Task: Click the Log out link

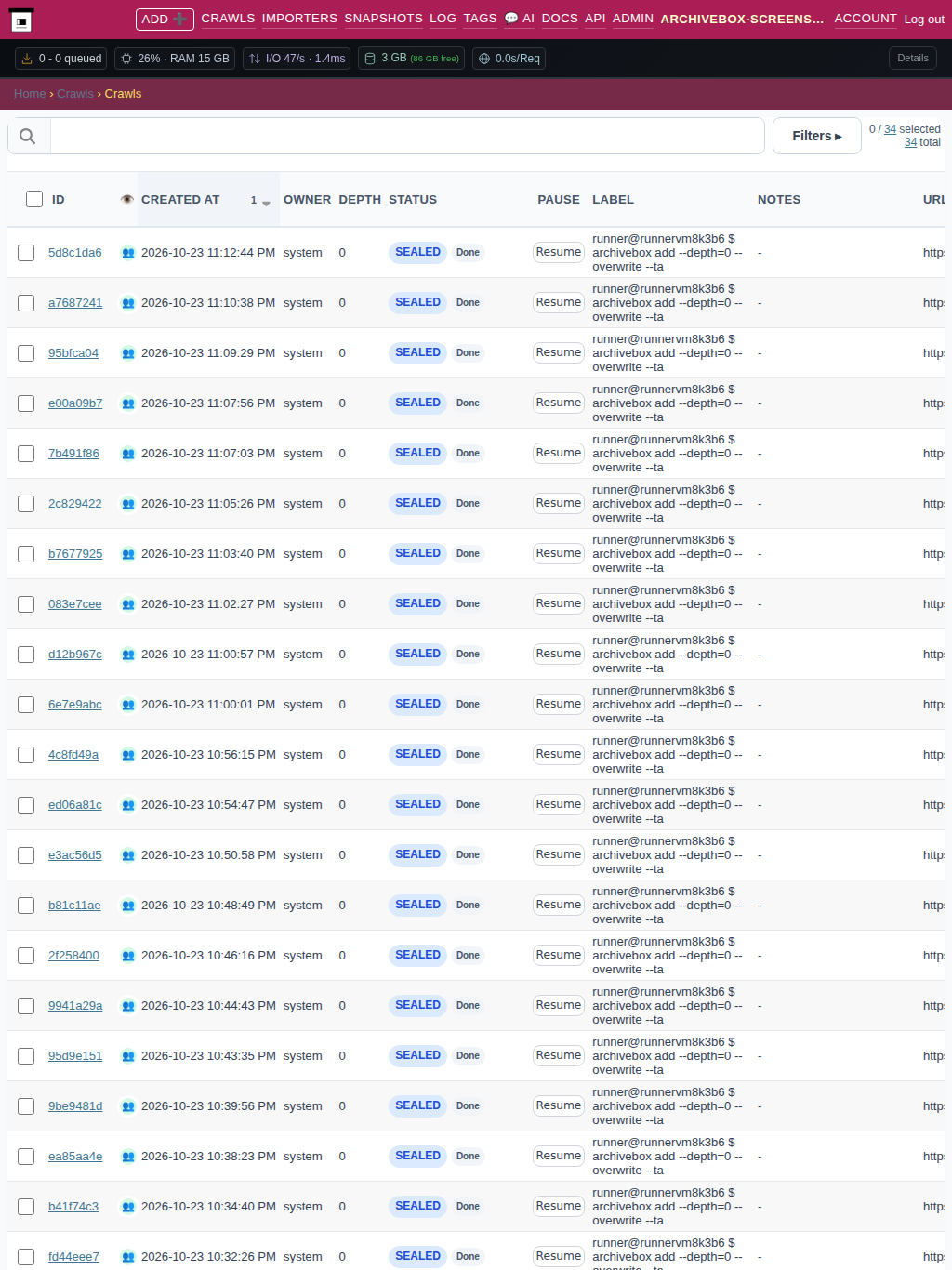Action: pyautogui.click(x=924, y=20)
